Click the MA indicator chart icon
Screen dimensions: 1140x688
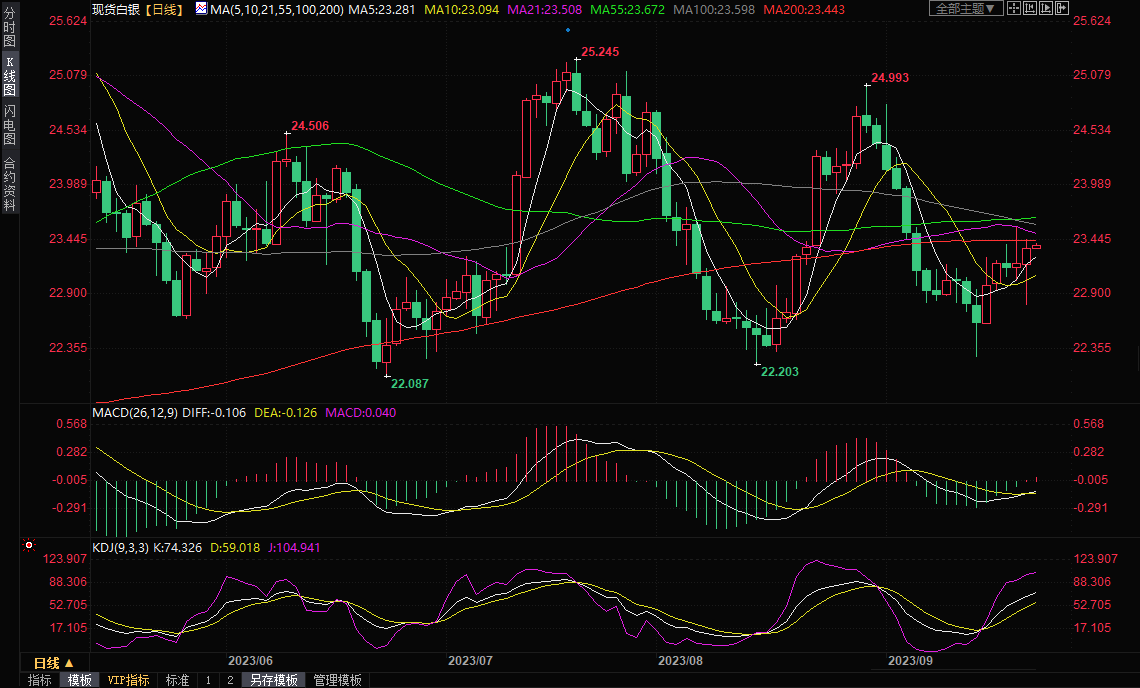[201, 9]
